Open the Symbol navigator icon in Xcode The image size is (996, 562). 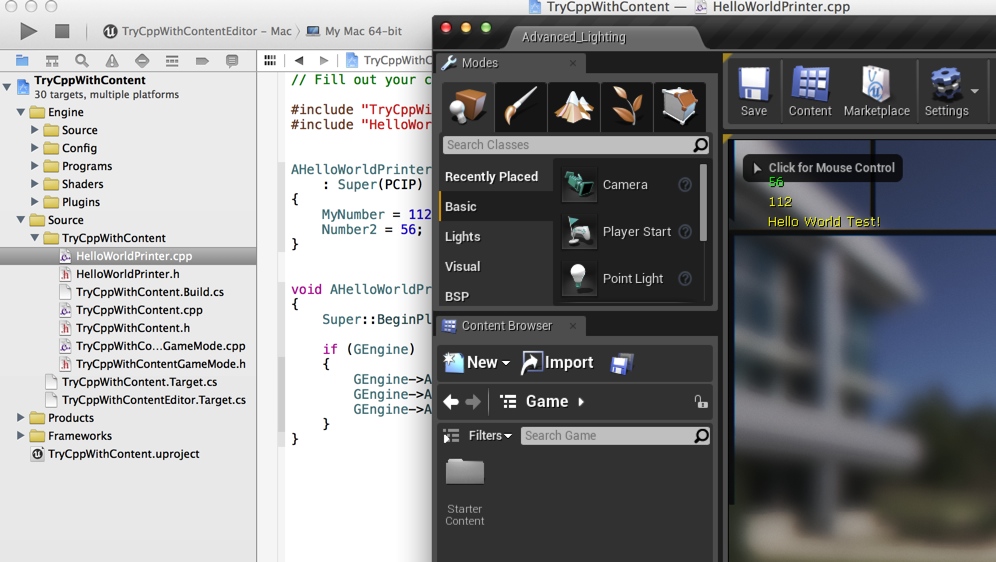(x=52, y=61)
